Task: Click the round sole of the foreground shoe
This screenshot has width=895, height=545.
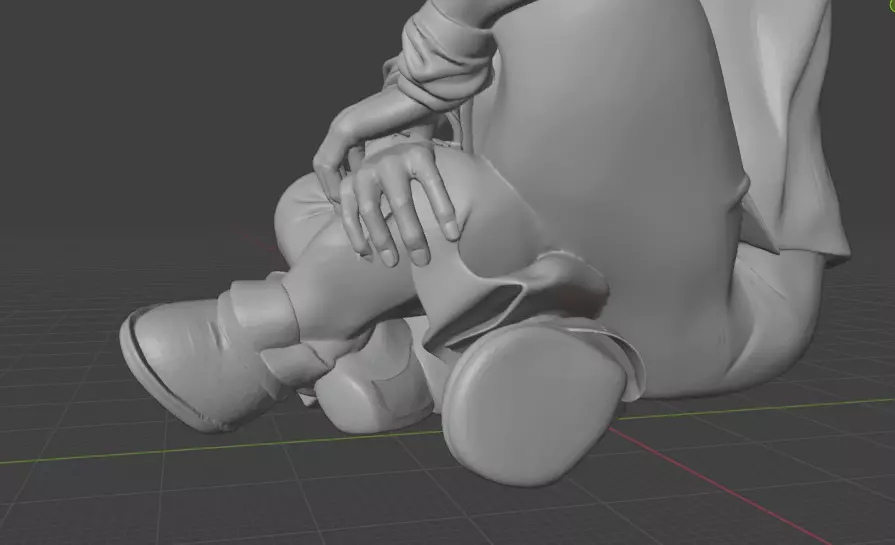Action: point(534,406)
